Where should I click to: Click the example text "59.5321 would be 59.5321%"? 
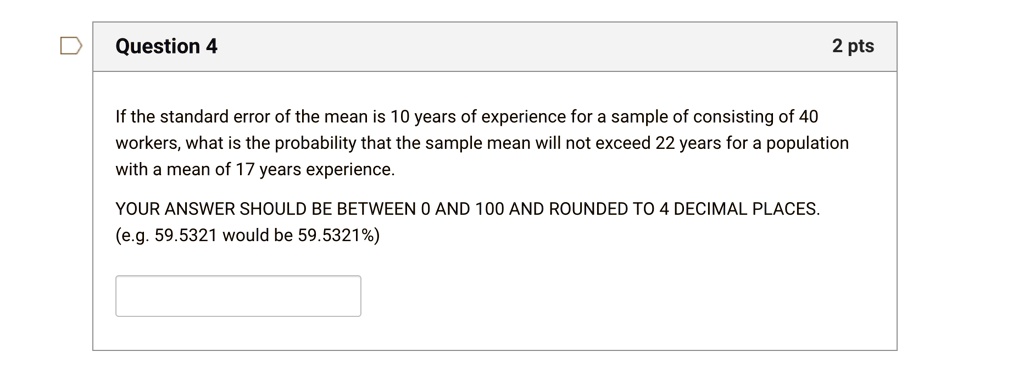(265, 236)
